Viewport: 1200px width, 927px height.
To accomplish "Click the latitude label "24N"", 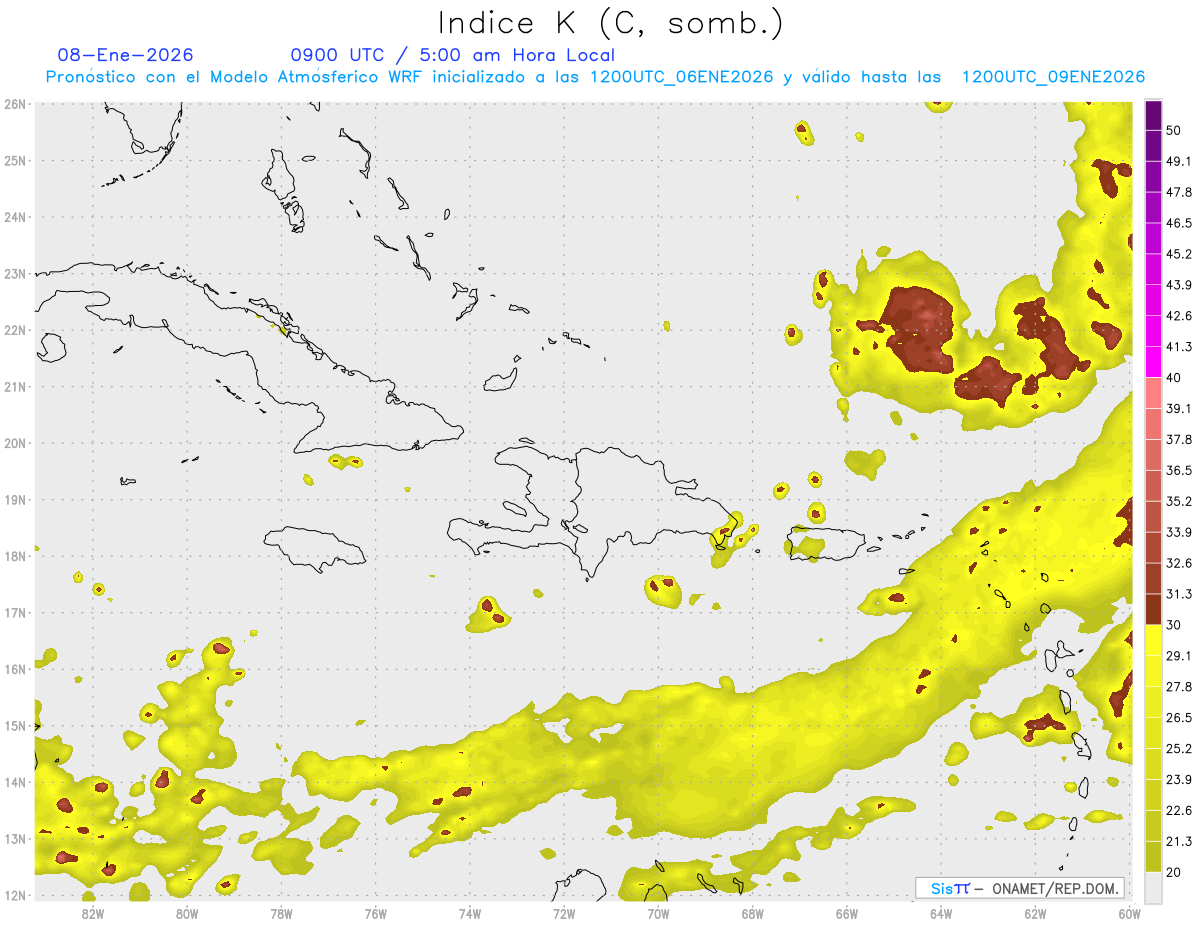I will coord(14,217).
